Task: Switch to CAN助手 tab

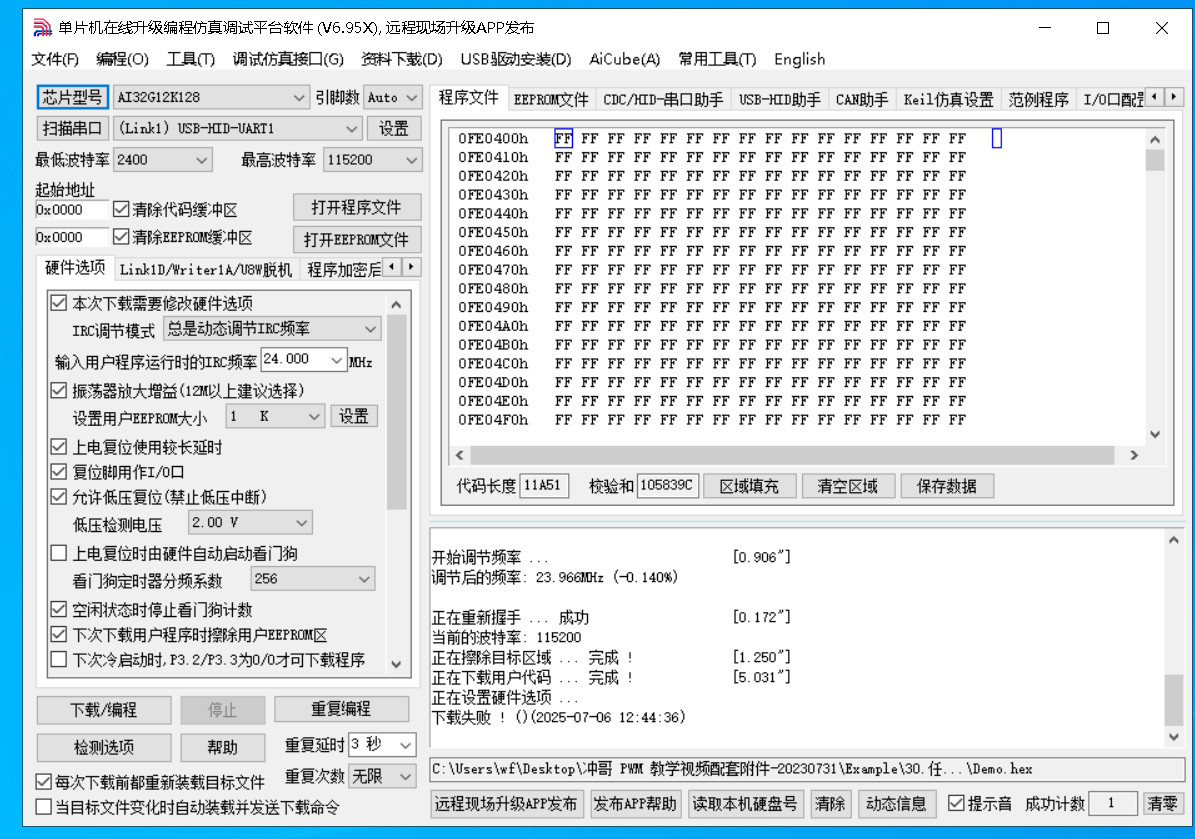Action: 861,100
